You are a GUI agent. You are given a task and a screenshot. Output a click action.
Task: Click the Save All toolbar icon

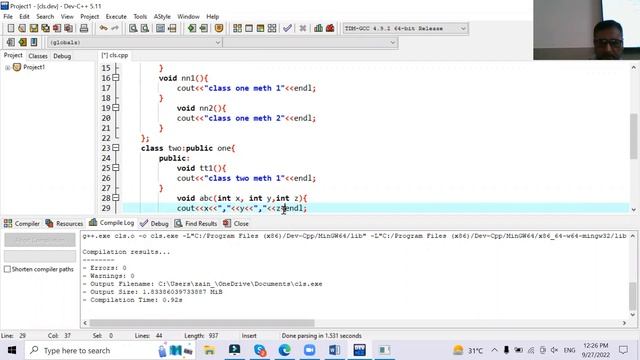(x=45, y=28)
